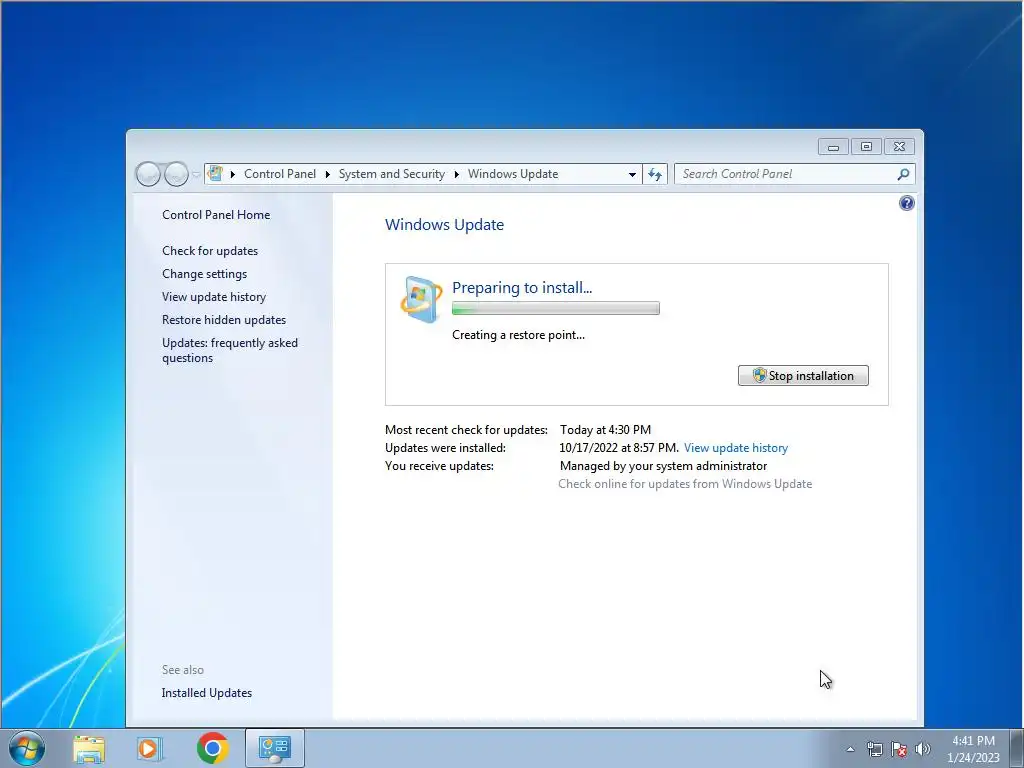Click the Preparing to install progress bar
The height and width of the screenshot is (768, 1024).
coord(556,308)
